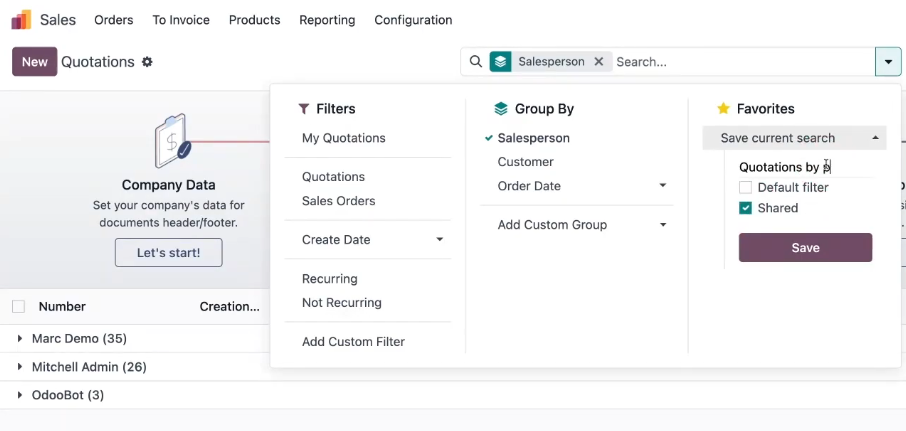The width and height of the screenshot is (906, 431).
Task: Sort by the Creation... column header
Action: pos(229,307)
